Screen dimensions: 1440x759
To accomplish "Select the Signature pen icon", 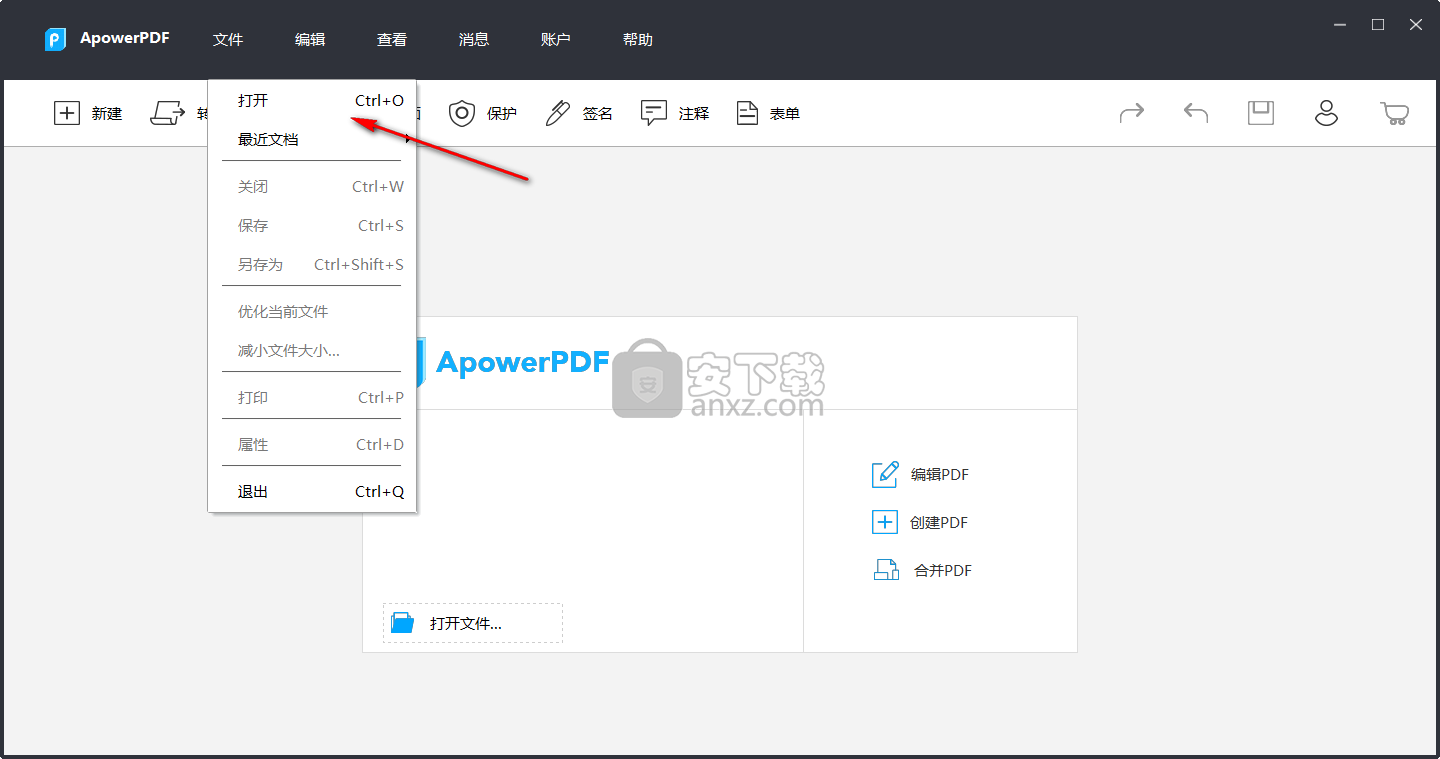I will pyautogui.click(x=557, y=113).
